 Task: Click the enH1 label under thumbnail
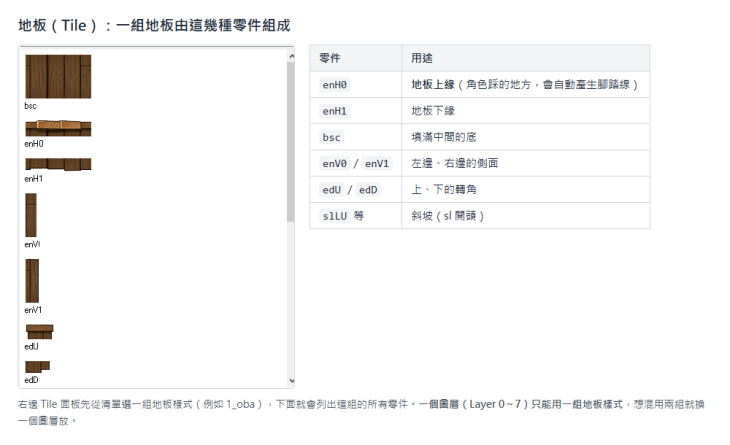(34, 179)
